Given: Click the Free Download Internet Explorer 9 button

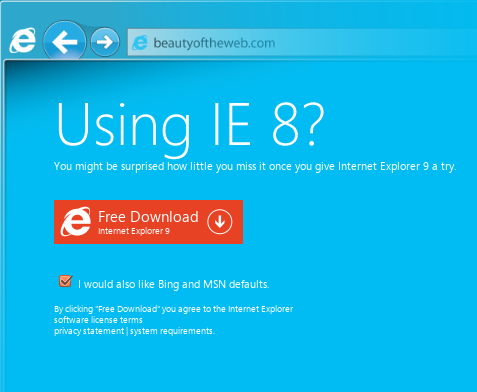Looking at the screenshot, I should coord(148,222).
